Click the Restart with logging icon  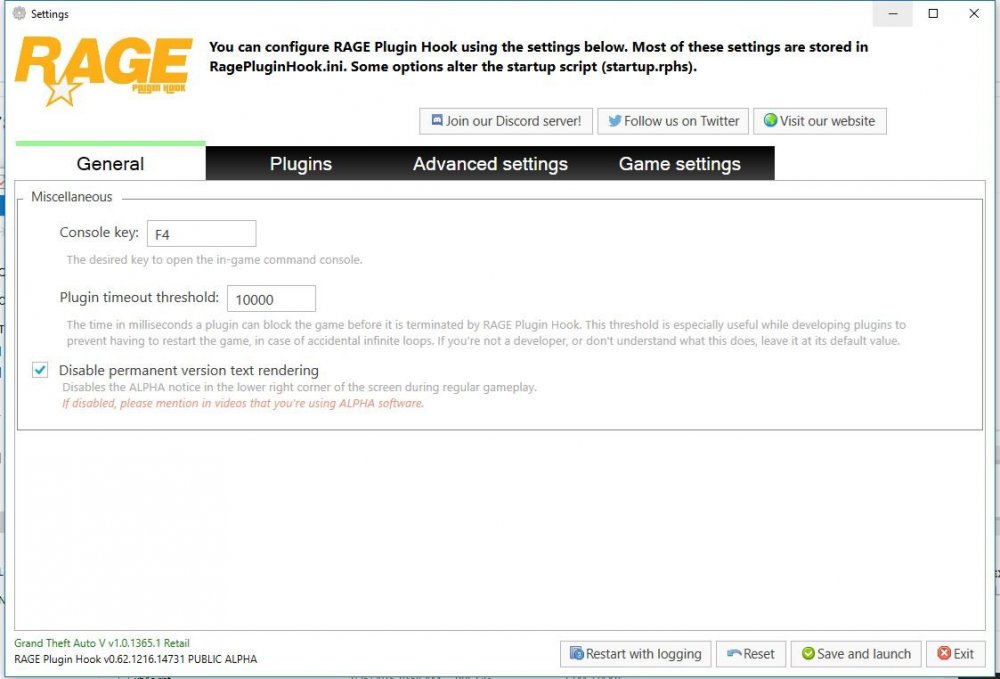(x=577, y=653)
